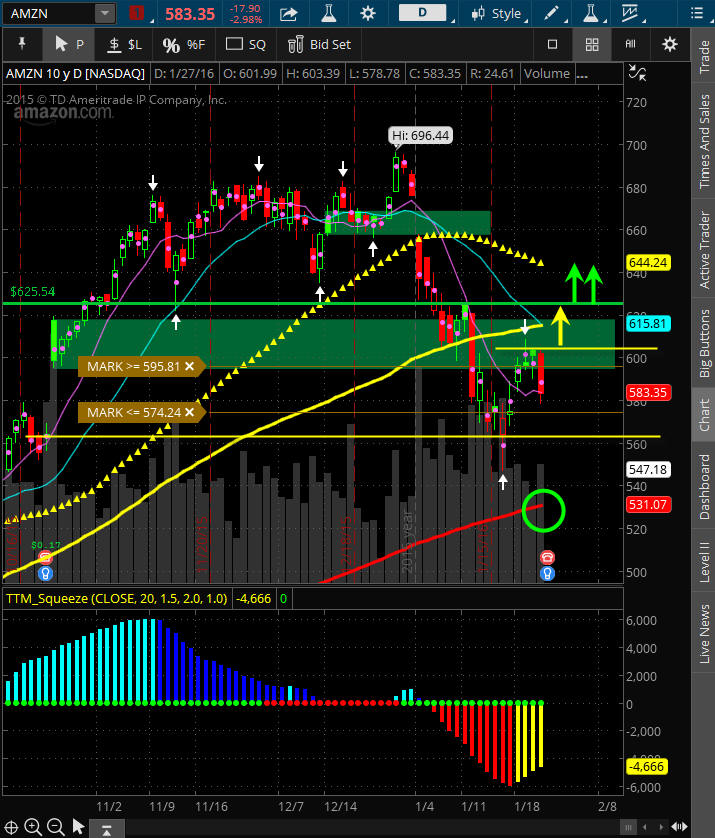Open the D timeframe dropdown
This screenshot has width=715, height=838.
423,13
